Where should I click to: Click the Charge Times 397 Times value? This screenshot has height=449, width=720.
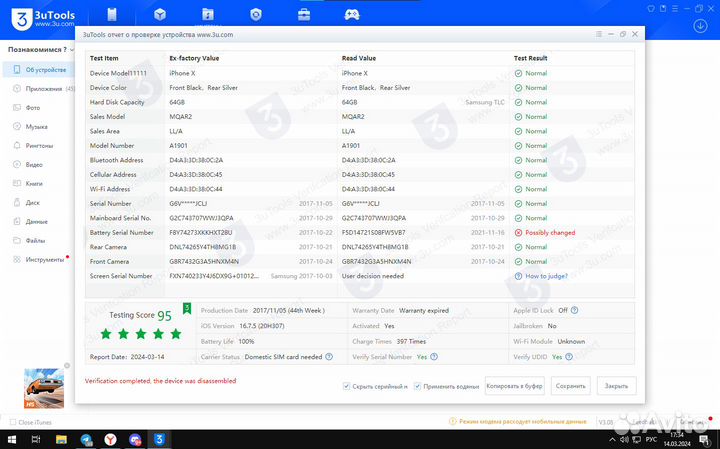pyautogui.click(x=411, y=341)
